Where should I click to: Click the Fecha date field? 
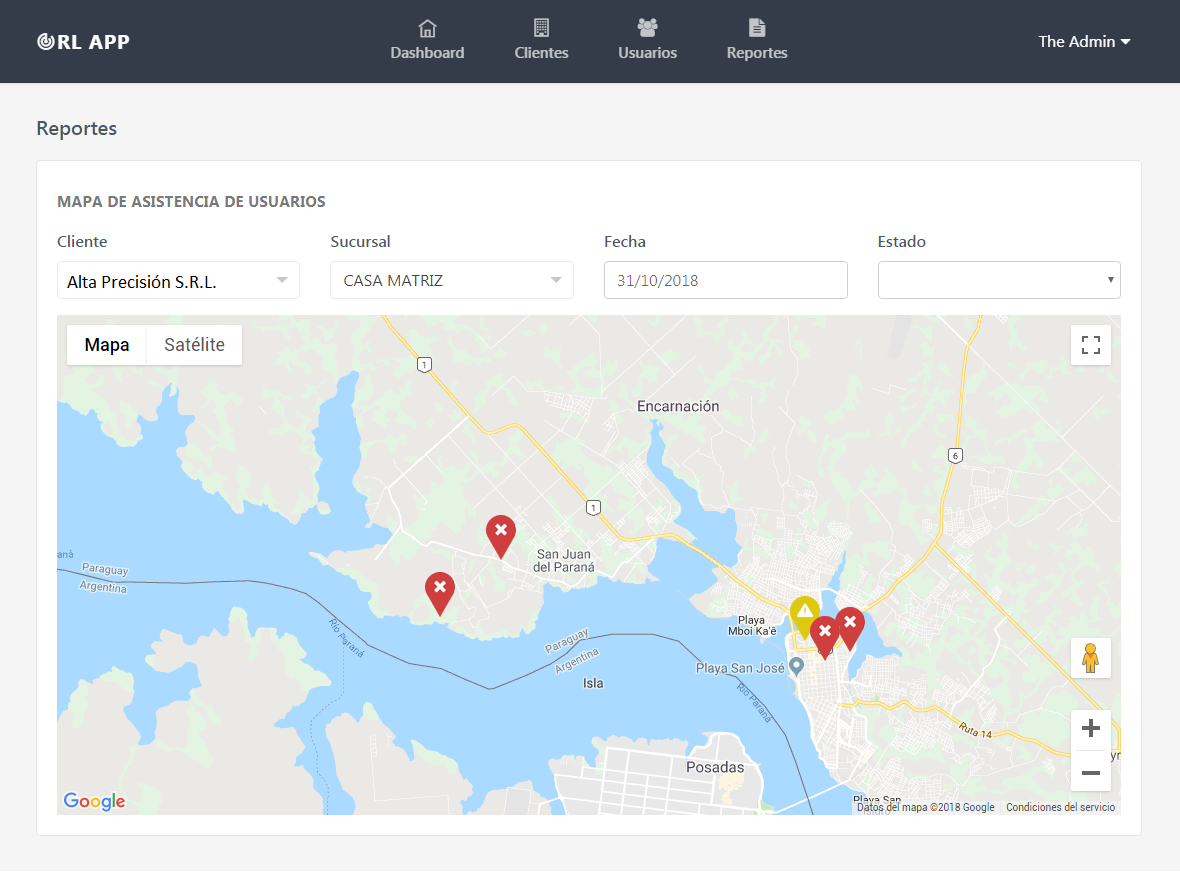click(x=725, y=281)
